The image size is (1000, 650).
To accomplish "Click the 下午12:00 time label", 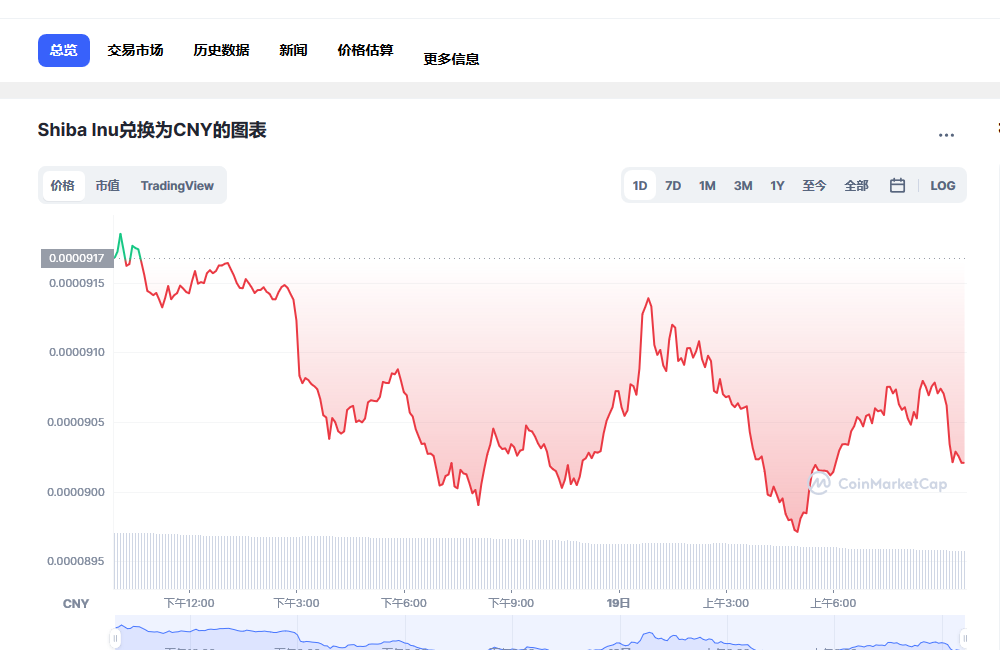I will pos(189,603).
